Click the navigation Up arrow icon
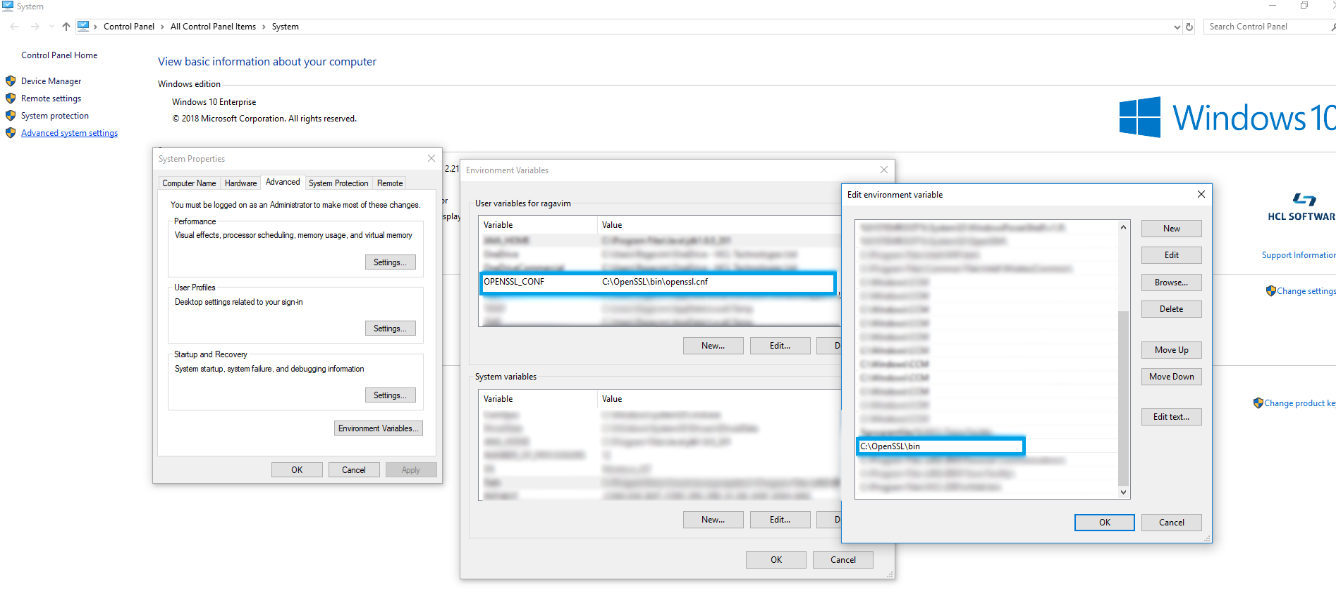 click(66, 27)
